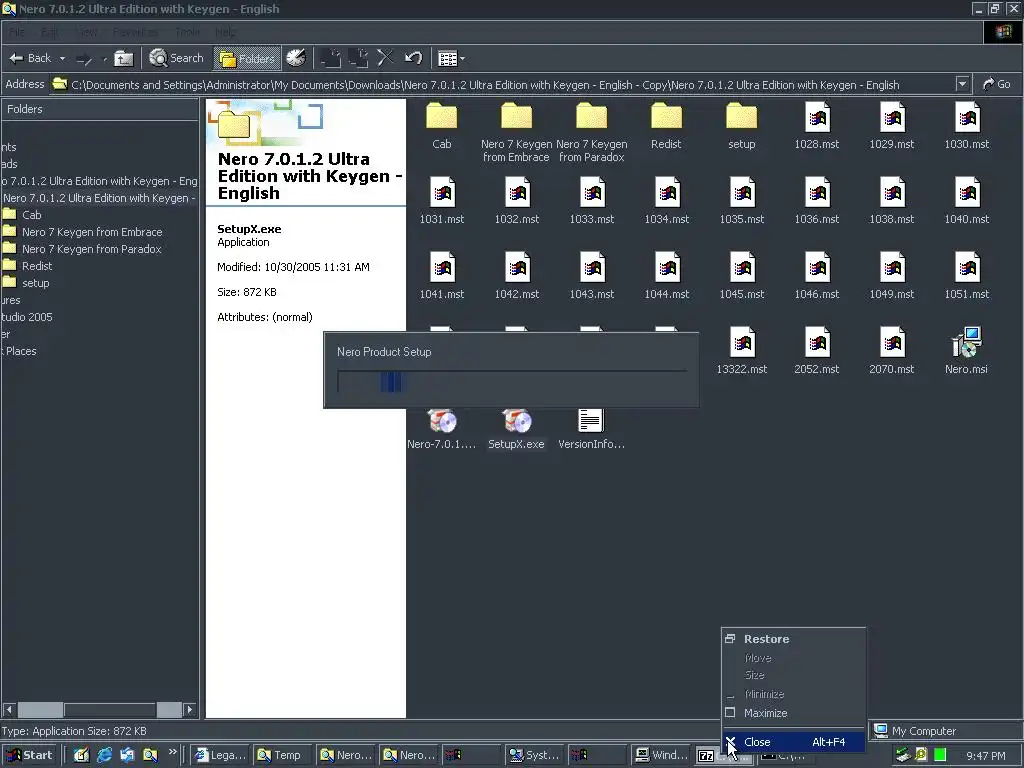Switch to the Wind... taskbar window
Screen dimensions: 1024x768
(x=662, y=755)
